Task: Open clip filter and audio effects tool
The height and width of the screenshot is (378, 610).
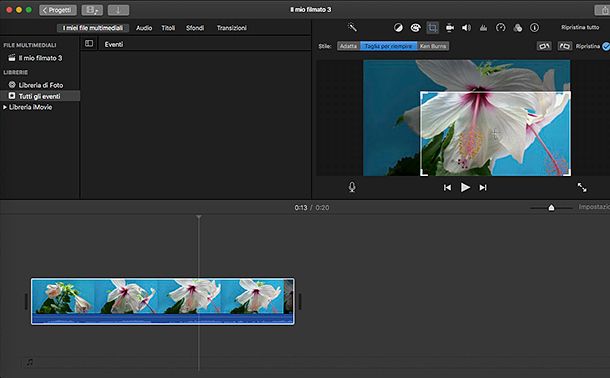Action: click(517, 28)
